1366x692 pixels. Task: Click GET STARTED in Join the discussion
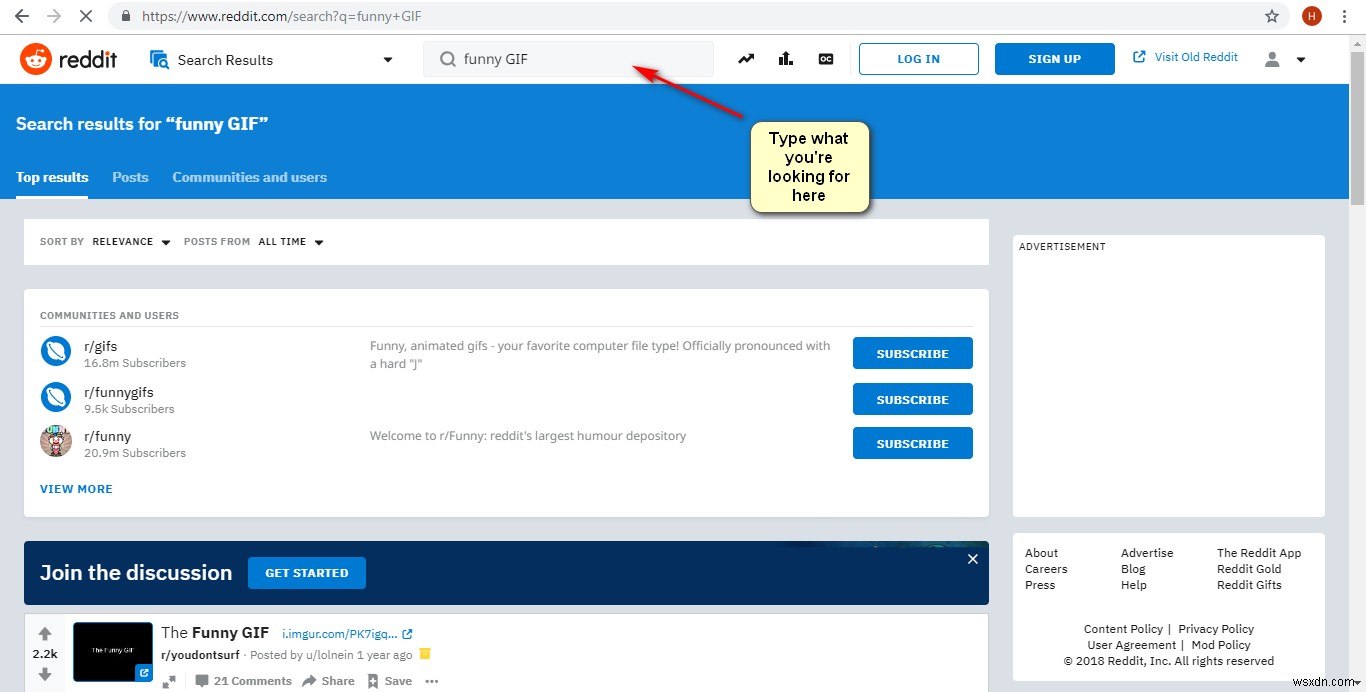coord(307,573)
